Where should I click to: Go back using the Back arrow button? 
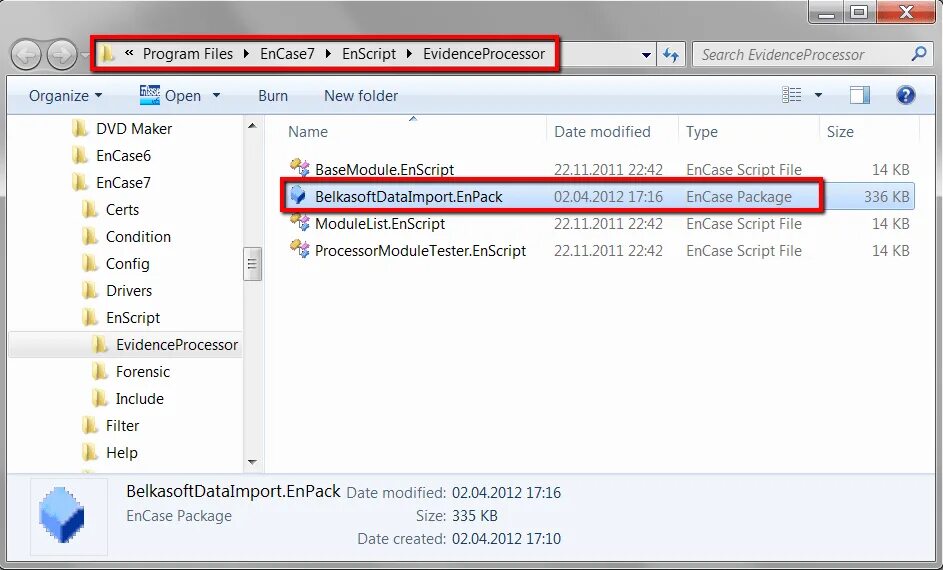click(x=26, y=55)
